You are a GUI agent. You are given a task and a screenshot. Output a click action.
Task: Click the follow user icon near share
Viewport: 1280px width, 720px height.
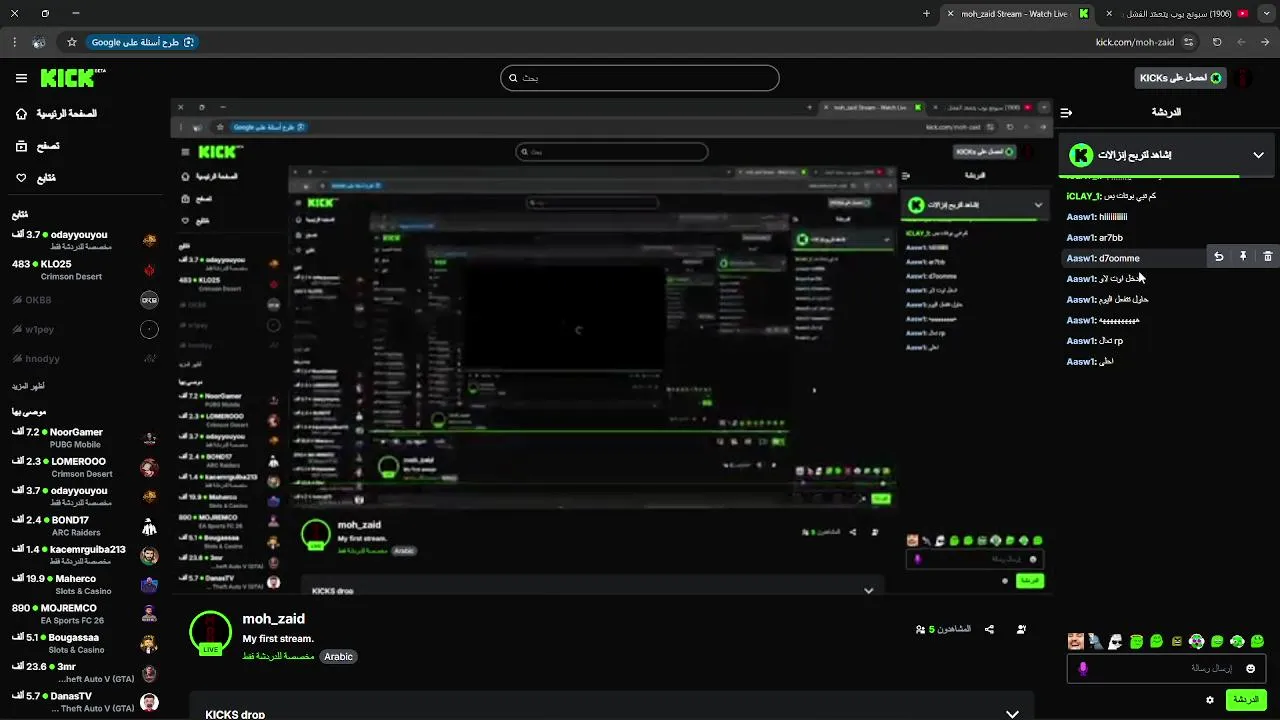pyautogui.click(x=1021, y=629)
